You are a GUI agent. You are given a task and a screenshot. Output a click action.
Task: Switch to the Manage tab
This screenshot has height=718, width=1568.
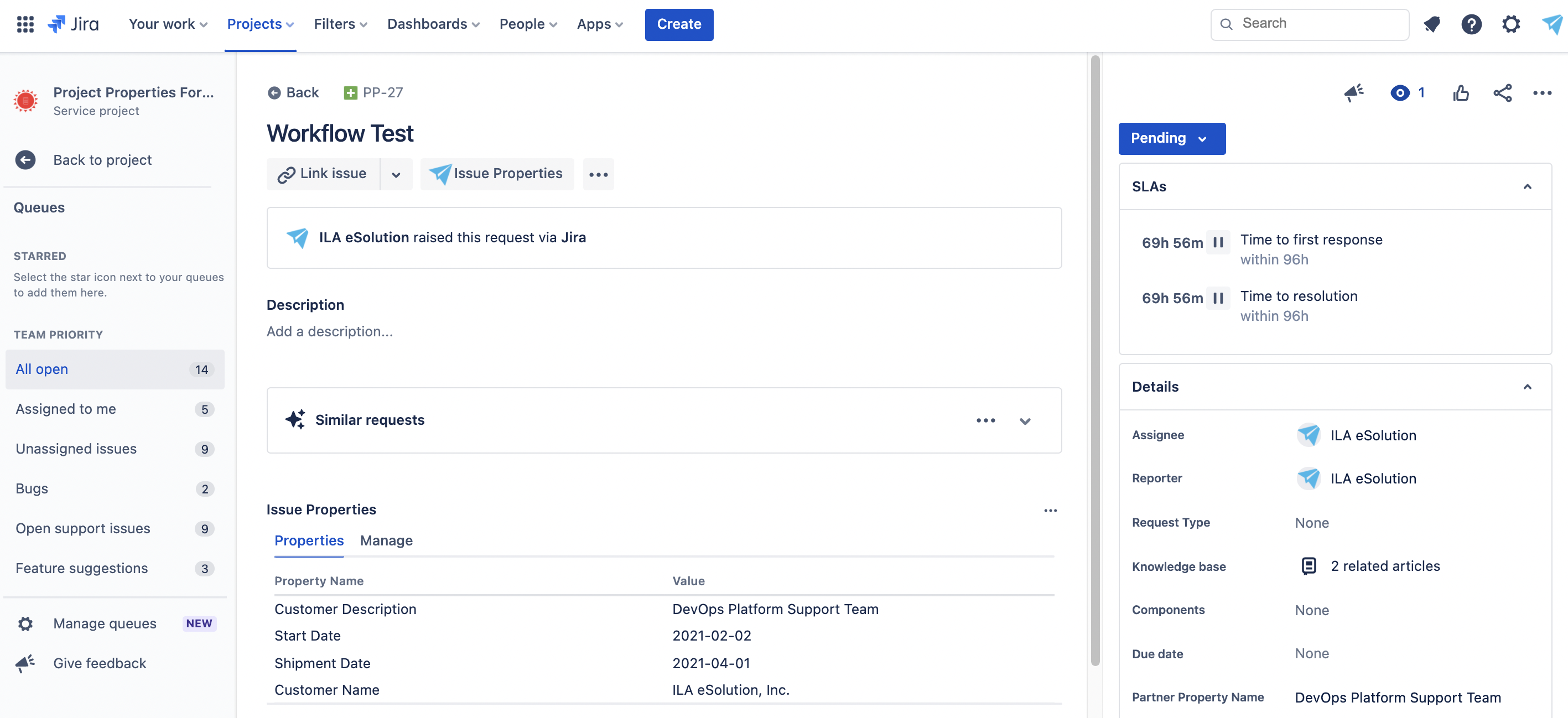click(x=386, y=540)
